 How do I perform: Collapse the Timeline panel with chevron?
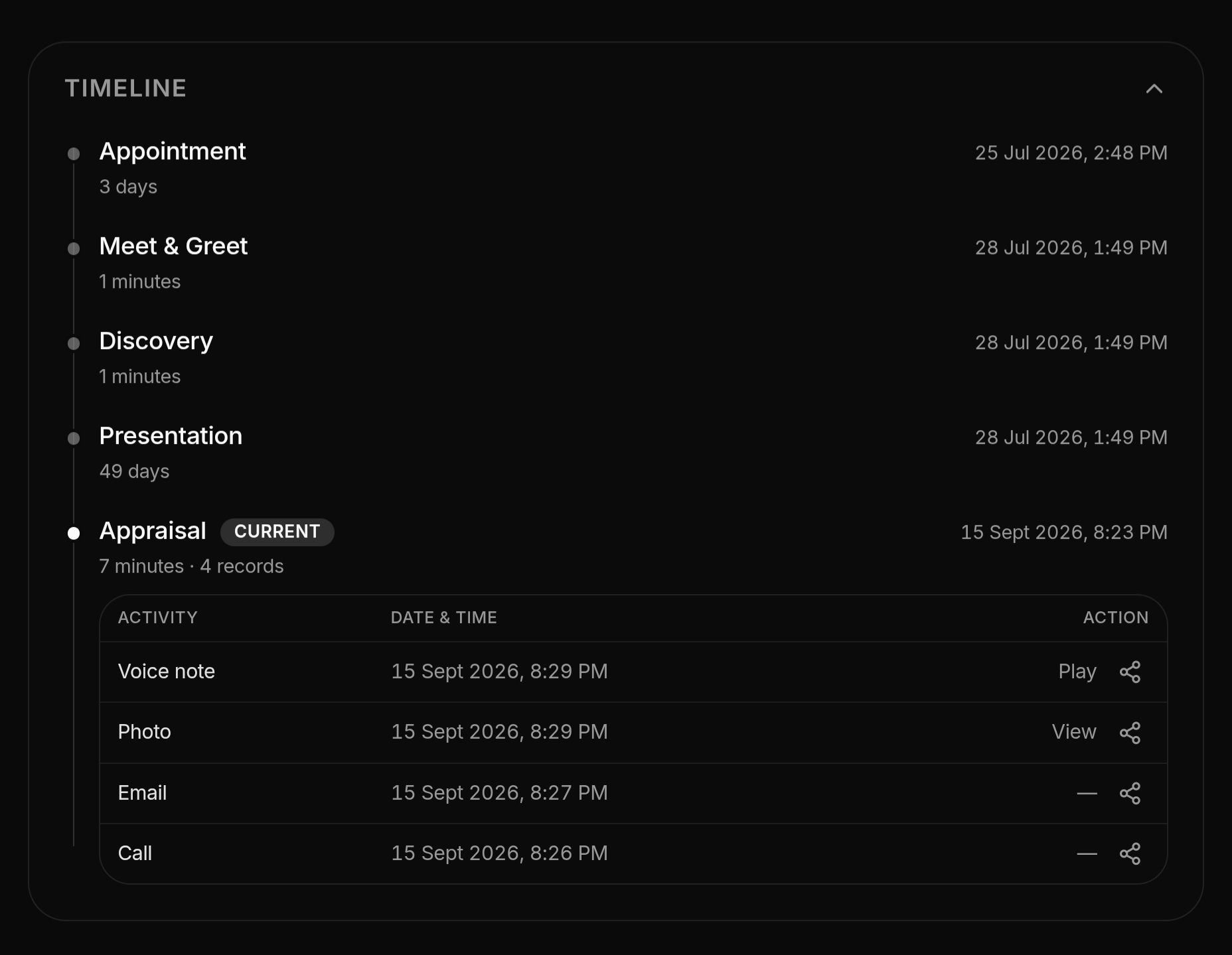click(1154, 89)
